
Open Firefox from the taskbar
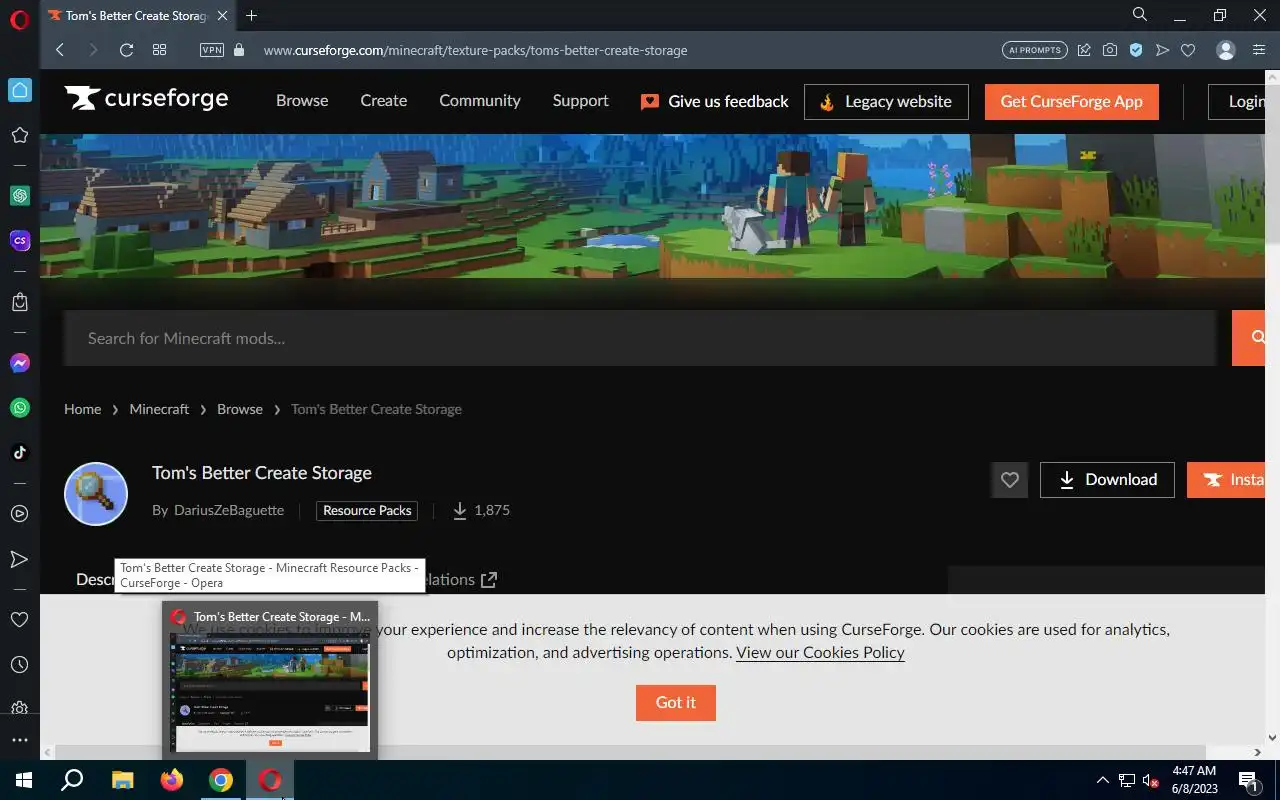click(x=172, y=780)
